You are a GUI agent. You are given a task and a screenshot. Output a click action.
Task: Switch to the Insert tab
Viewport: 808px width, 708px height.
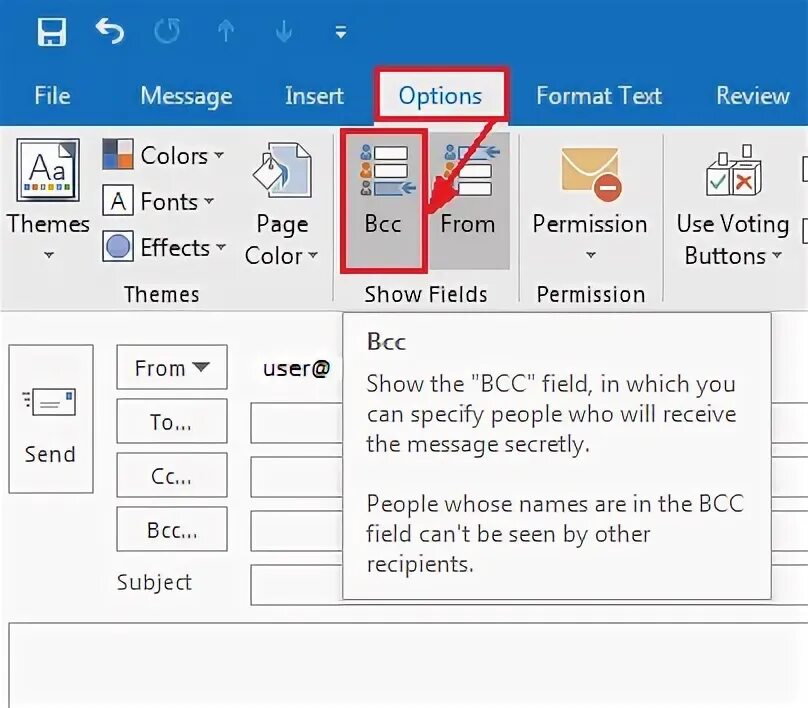pyautogui.click(x=314, y=96)
